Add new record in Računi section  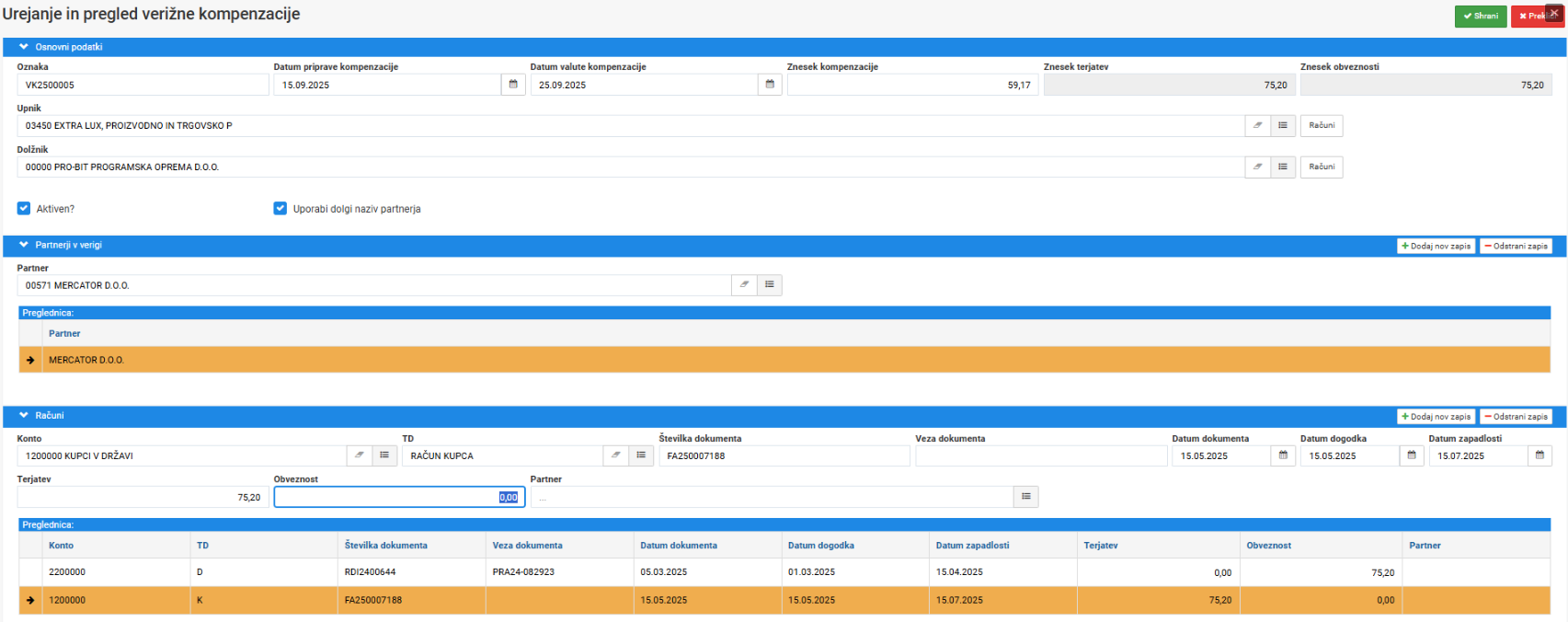(x=1436, y=417)
